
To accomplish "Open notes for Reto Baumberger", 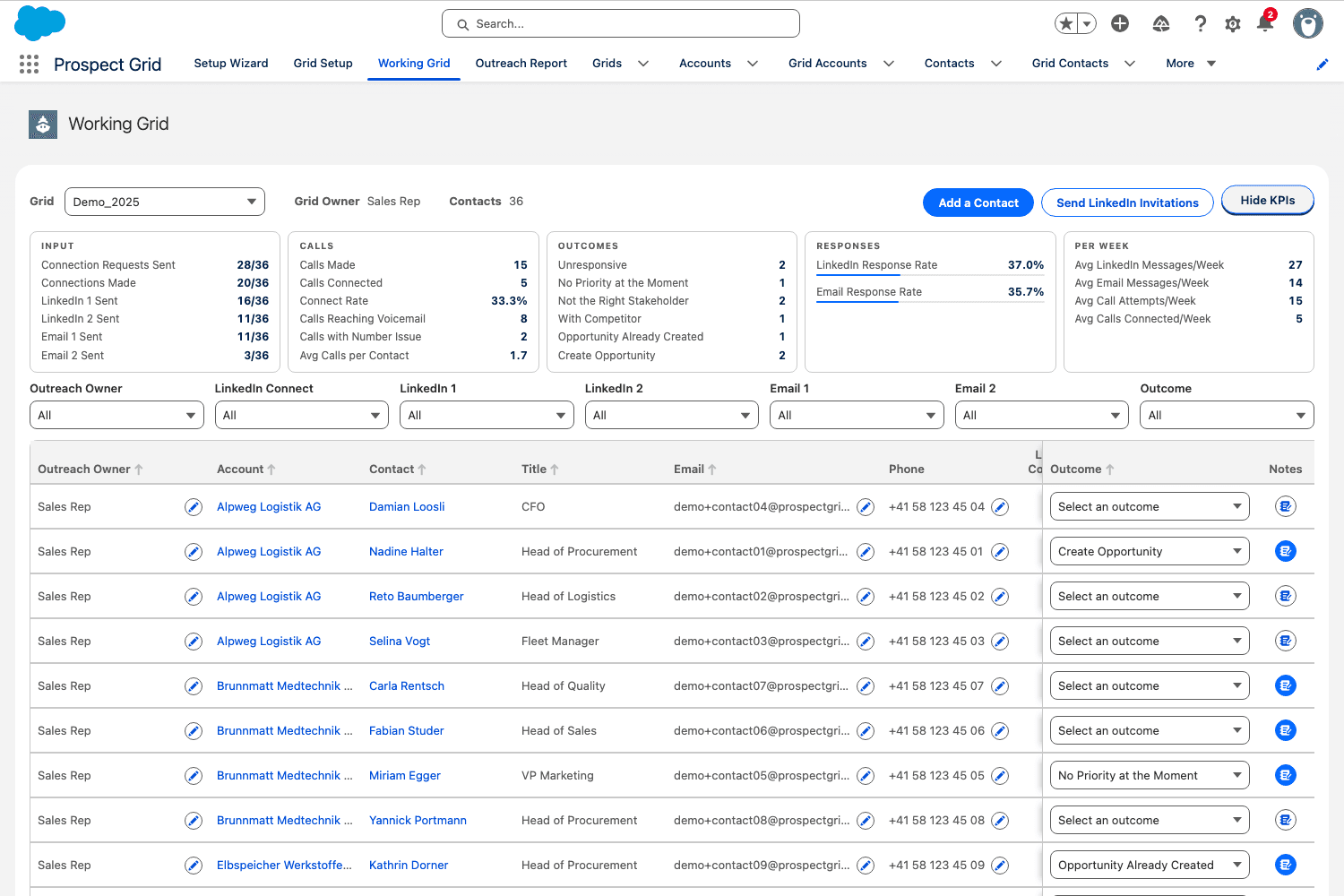I will click(1286, 596).
